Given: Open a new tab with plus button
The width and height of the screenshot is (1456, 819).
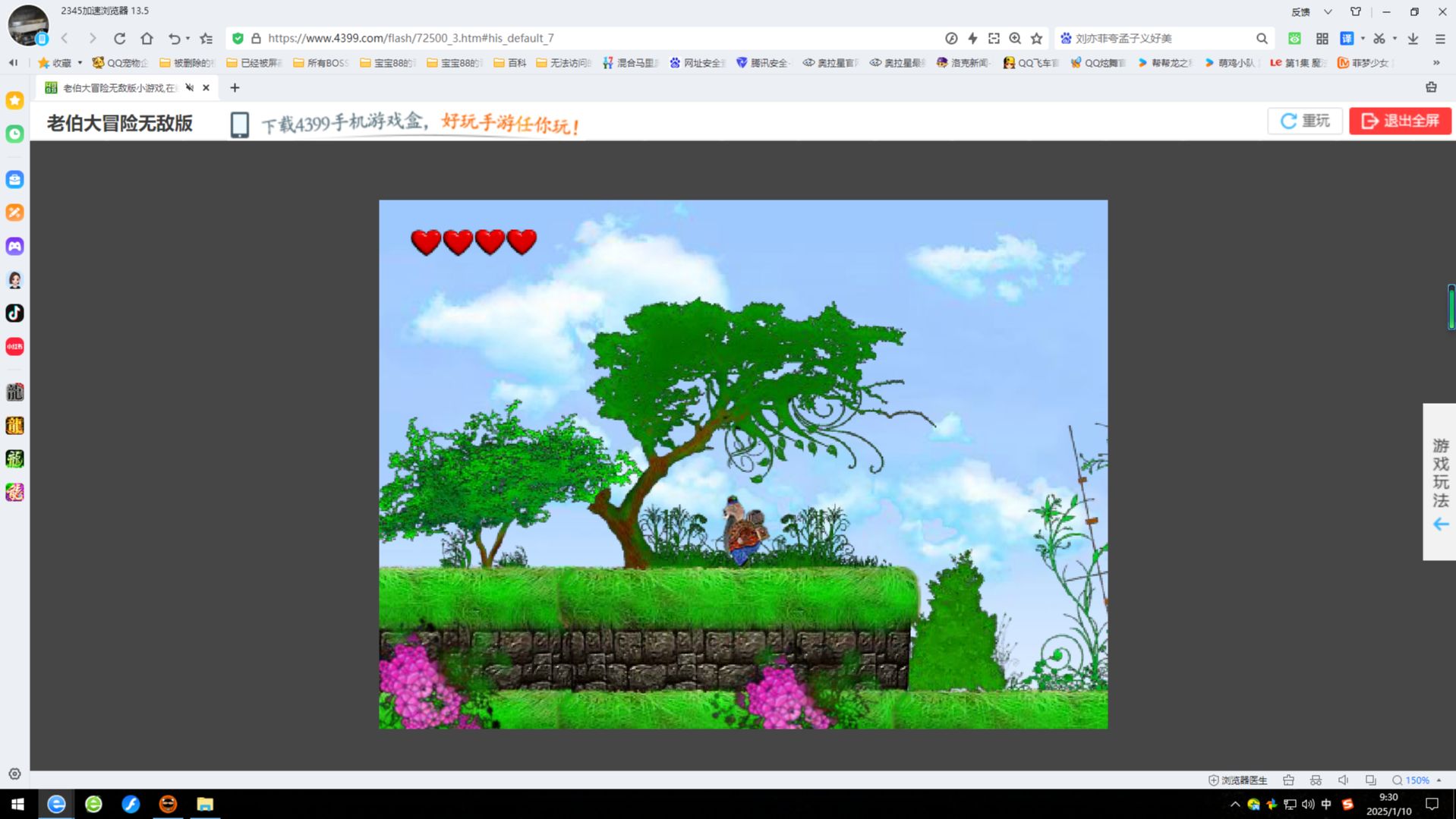Looking at the screenshot, I should (235, 87).
